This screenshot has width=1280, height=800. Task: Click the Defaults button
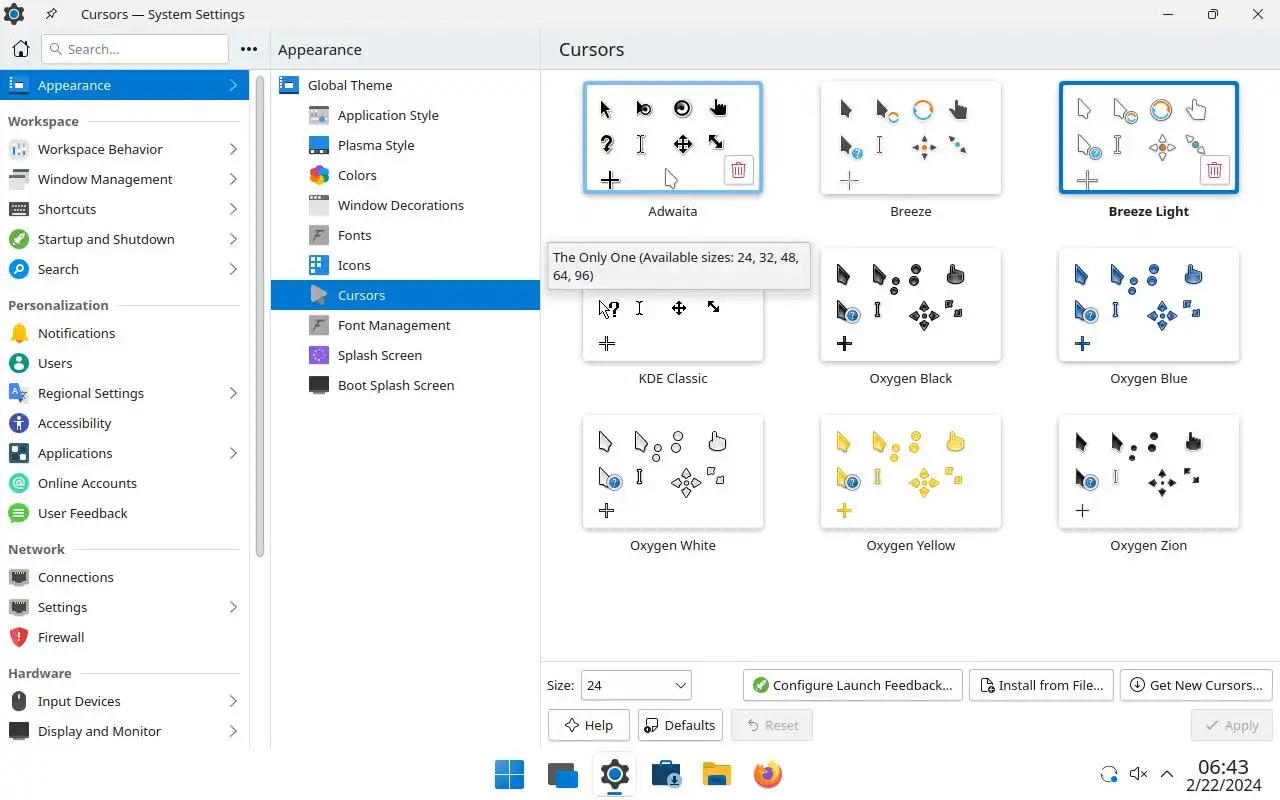point(680,725)
